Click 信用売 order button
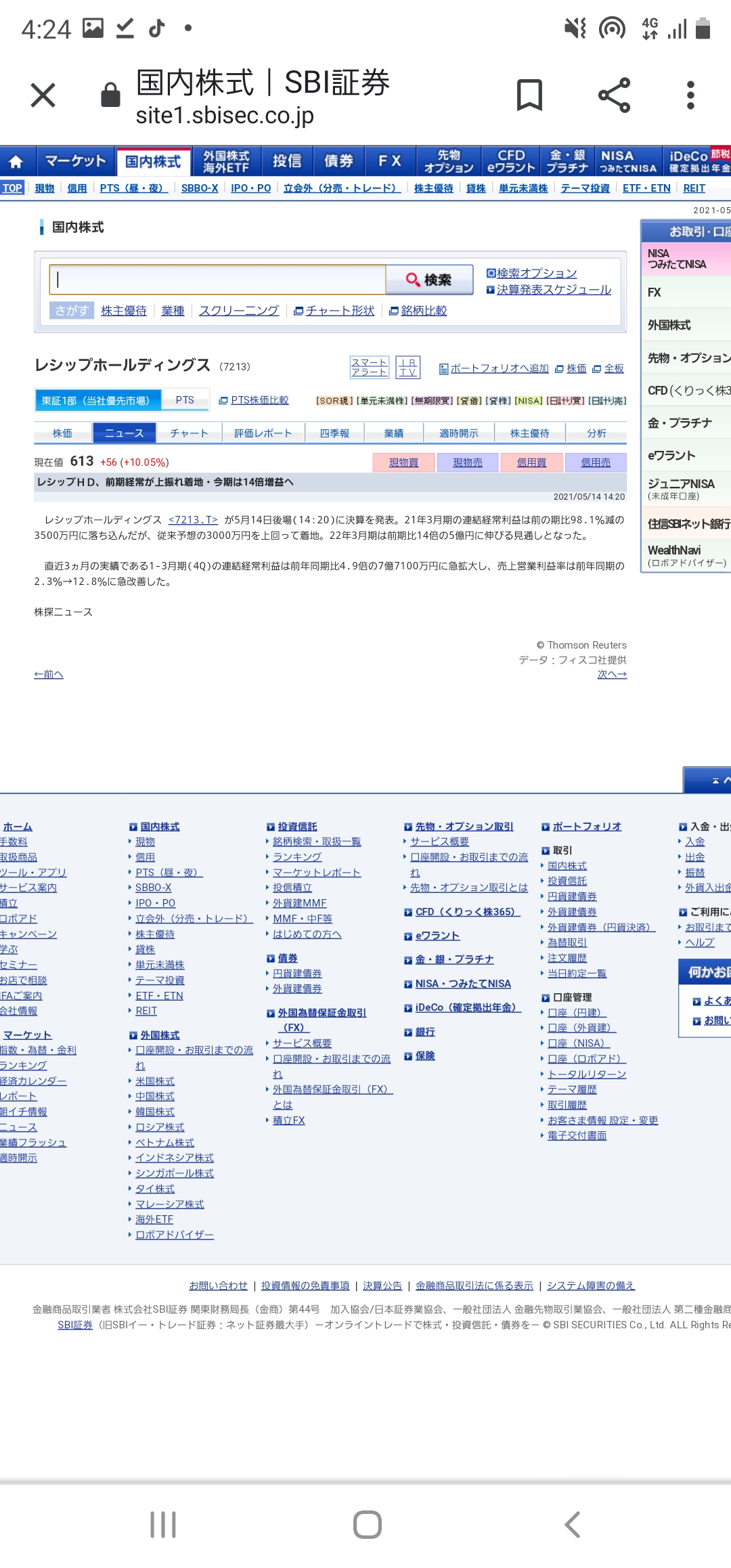Viewport: 731px width, 1568px height. pyautogui.click(x=596, y=462)
